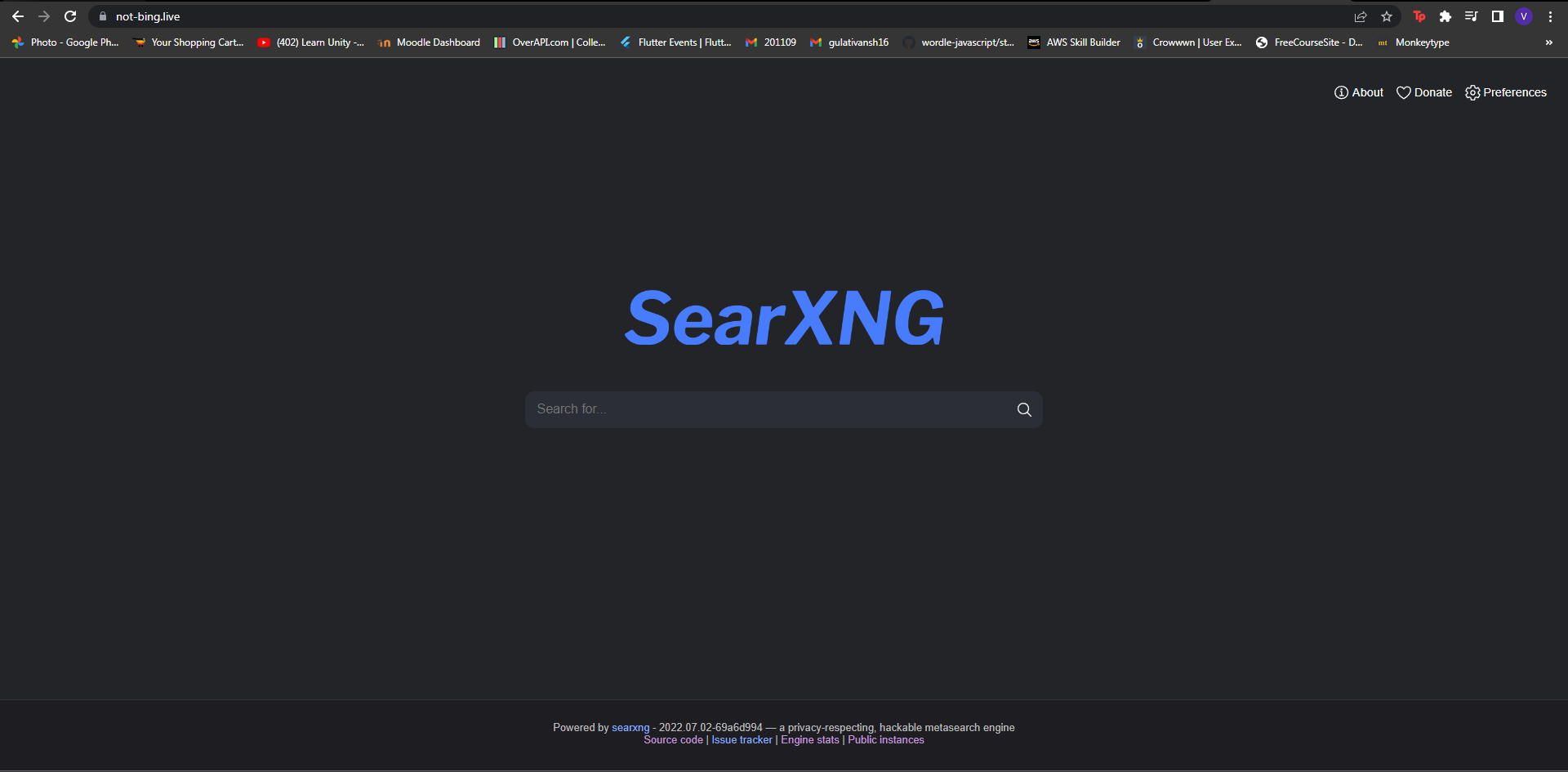Show more bookmarks with double chevron
1568x772 pixels.
tap(1549, 42)
